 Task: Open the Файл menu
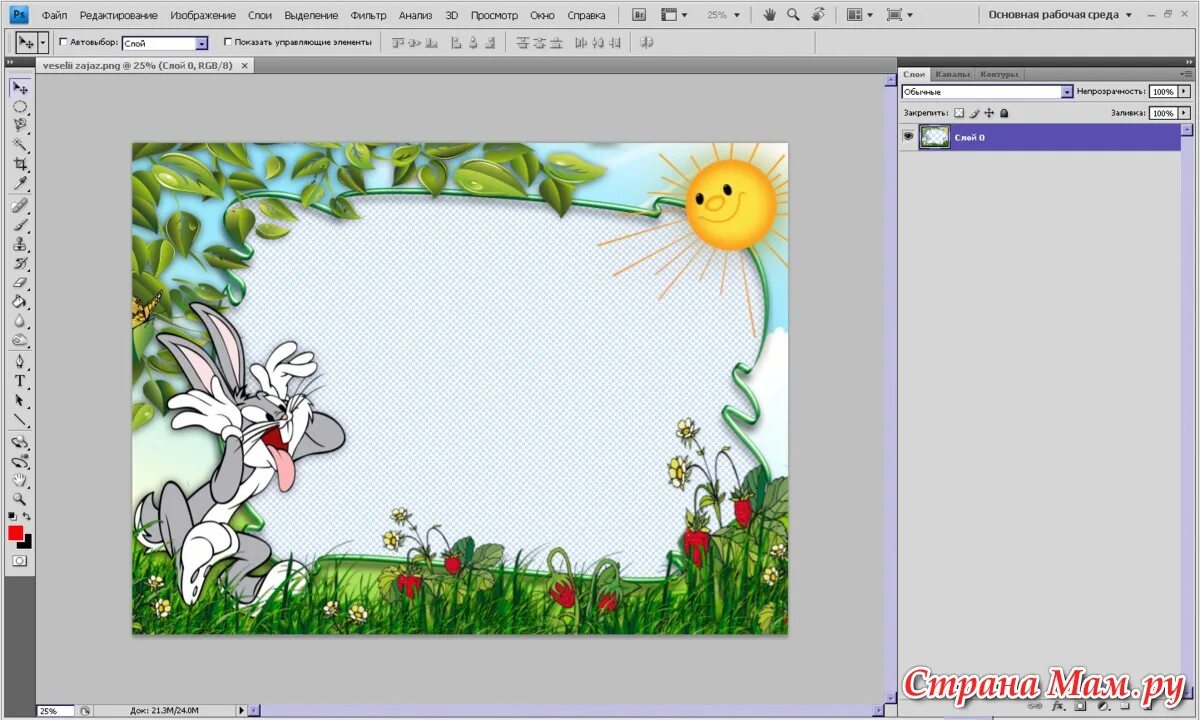(x=54, y=15)
